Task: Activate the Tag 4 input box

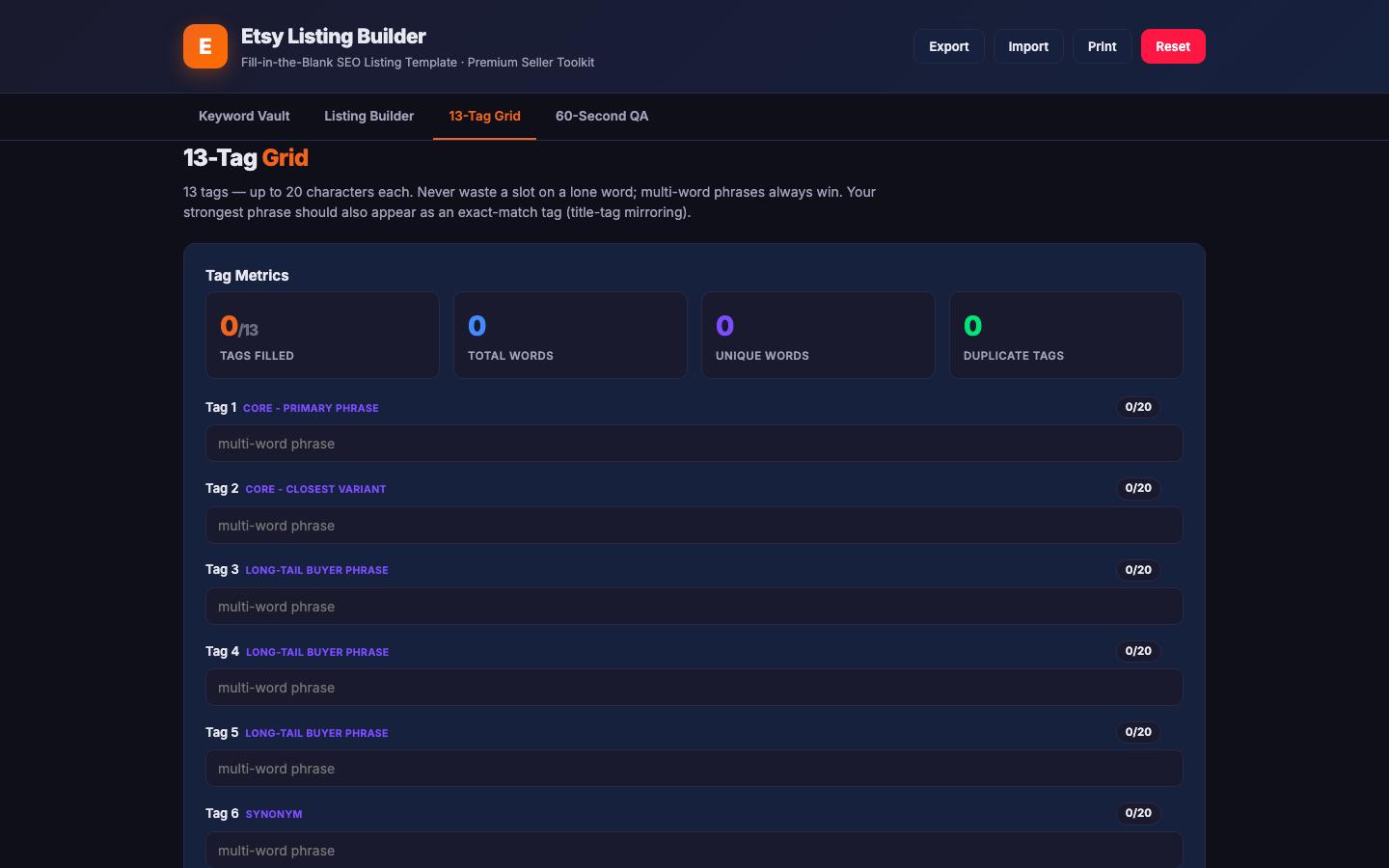Action: (x=694, y=688)
